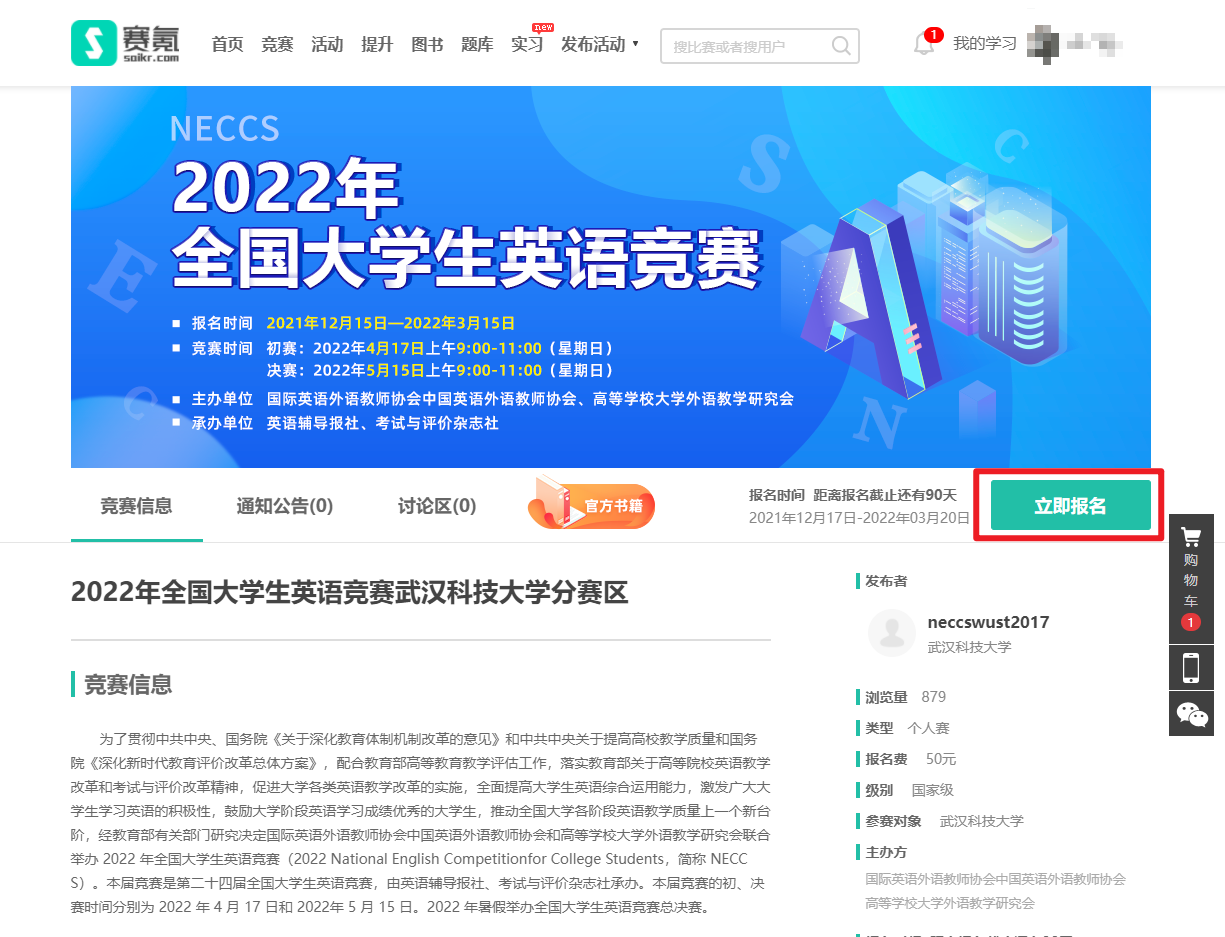This screenshot has width=1225, height=937.
Task: Switch to the 通知公告(0) tab
Action: point(284,506)
